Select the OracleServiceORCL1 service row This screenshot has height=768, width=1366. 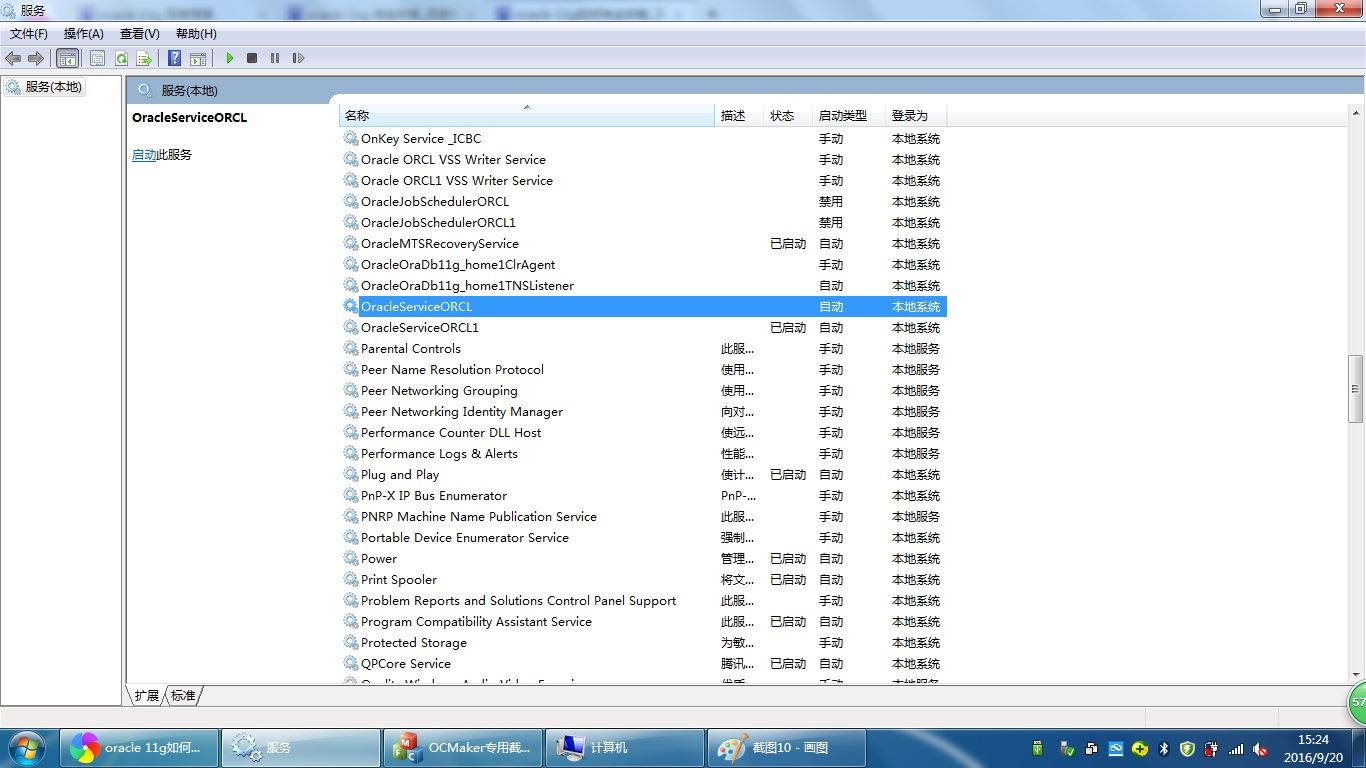643,328
